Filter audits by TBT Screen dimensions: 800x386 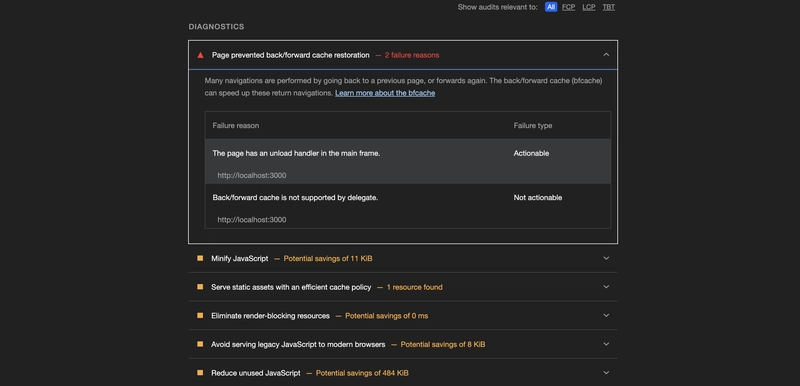click(609, 7)
